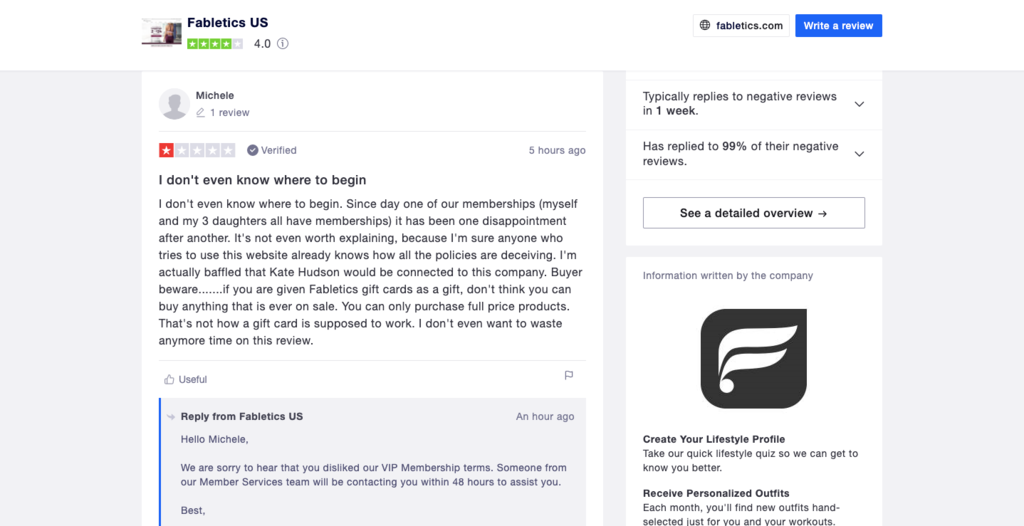The image size is (1024, 526).
Task: Click the Fabletics US company thumbnail image
Action: 161,33
